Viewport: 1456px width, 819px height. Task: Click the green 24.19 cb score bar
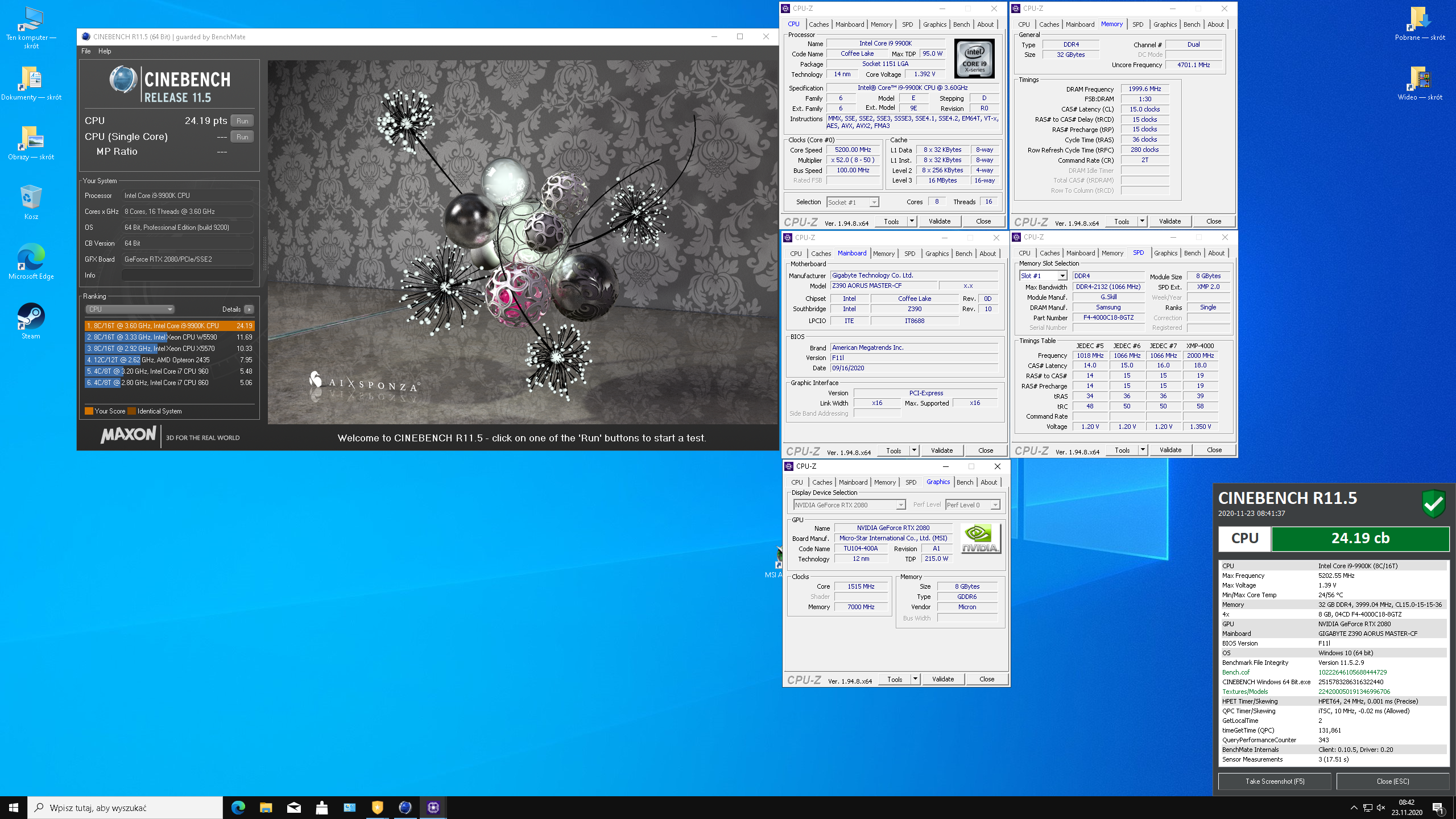[1360, 539]
